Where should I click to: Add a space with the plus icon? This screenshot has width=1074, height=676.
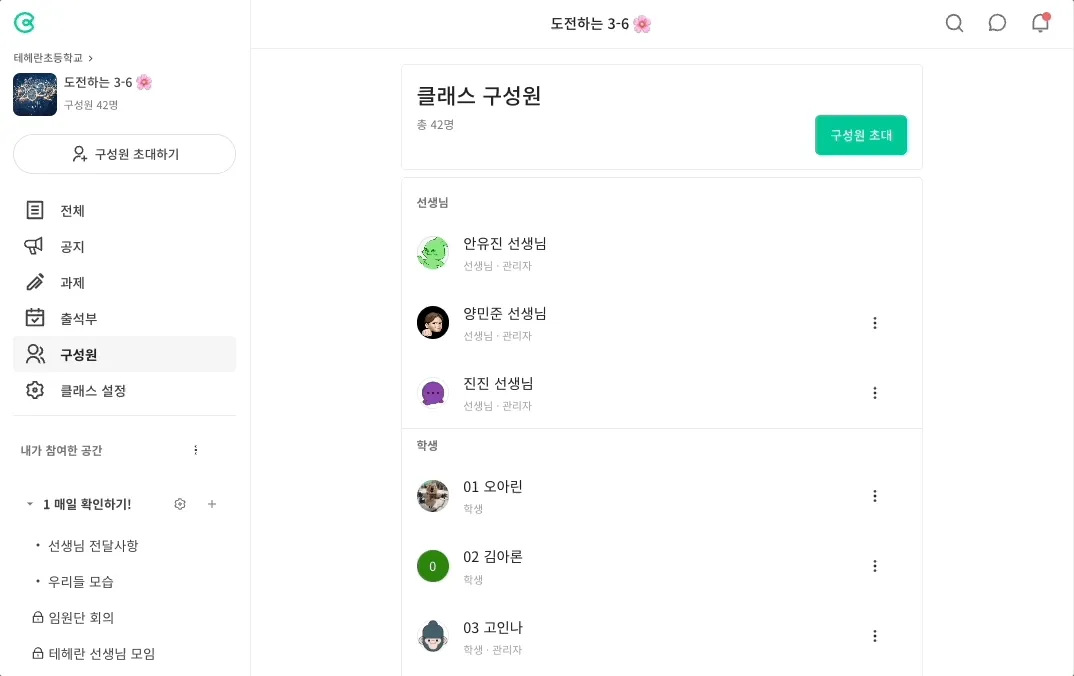pos(212,504)
